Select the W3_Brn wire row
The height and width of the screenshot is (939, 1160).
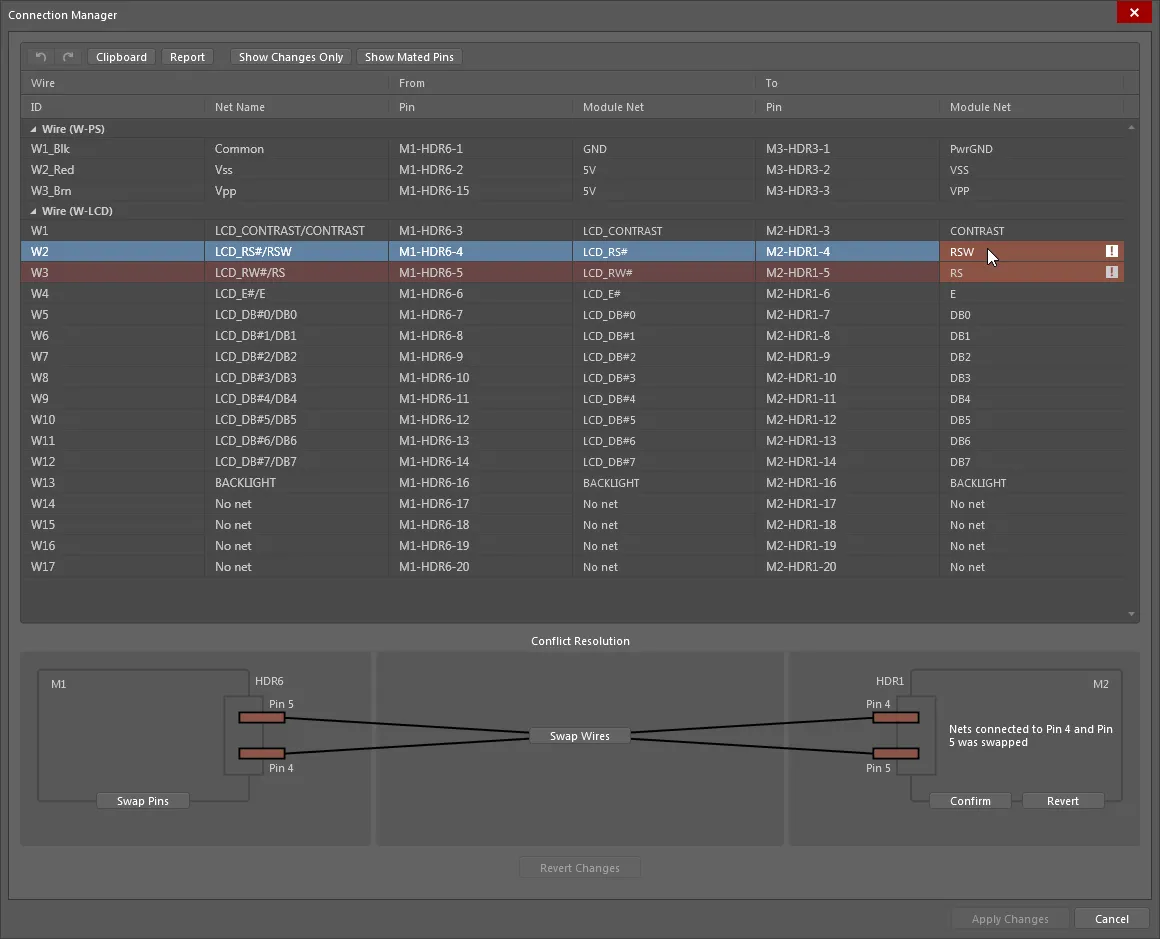573,191
